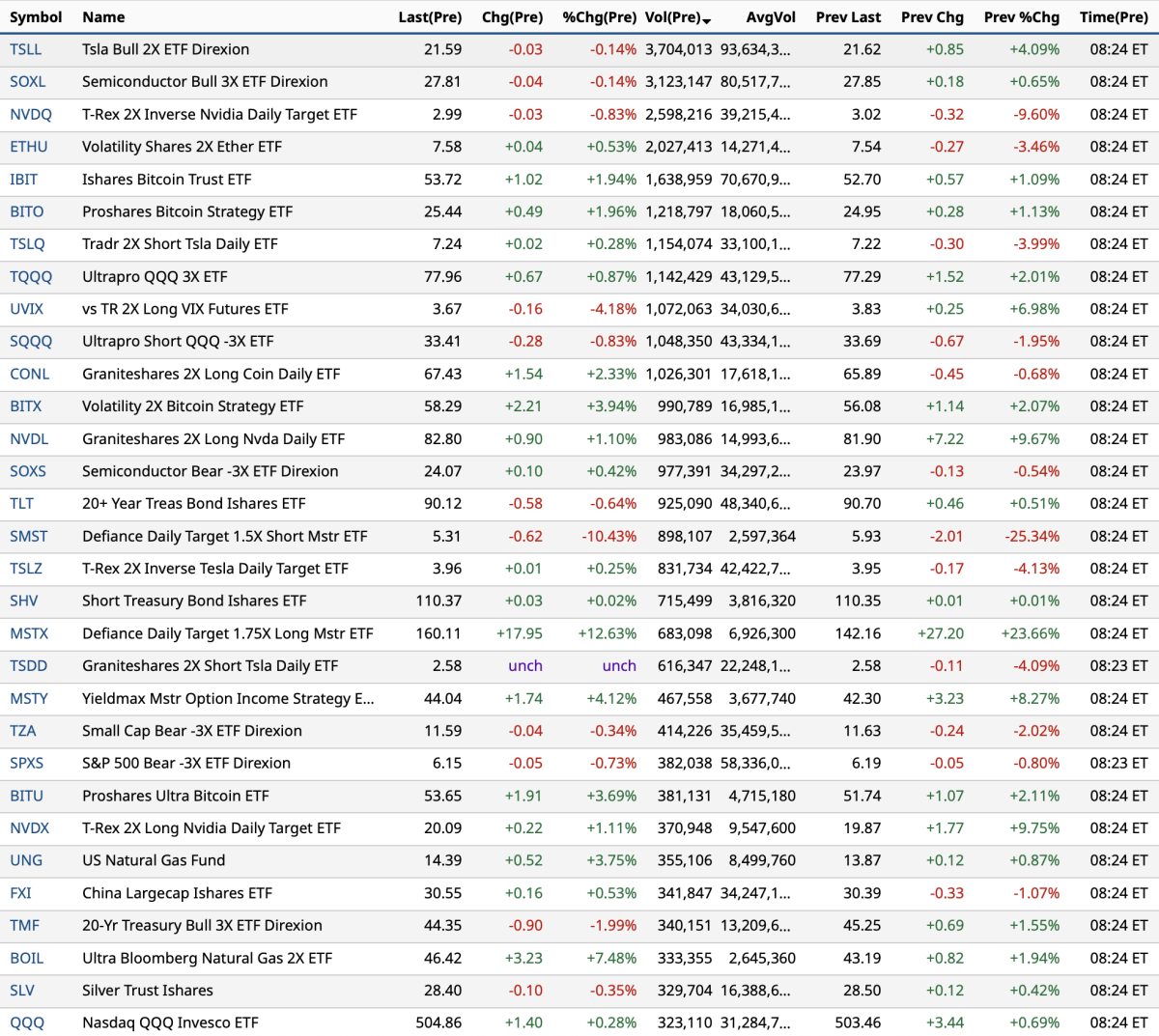The width and height of the screenshot is (1159, 1036).
Task: Sort by Chg(Pre) column header
Action: click(x=512, y=17)
